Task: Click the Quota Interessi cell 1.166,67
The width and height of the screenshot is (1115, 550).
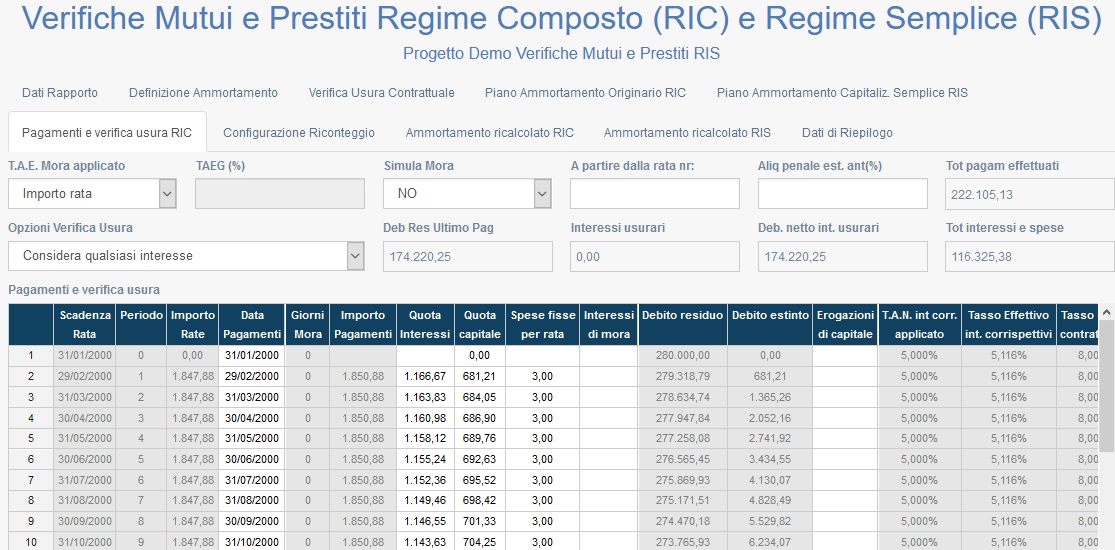Action: tap(425, 376)
